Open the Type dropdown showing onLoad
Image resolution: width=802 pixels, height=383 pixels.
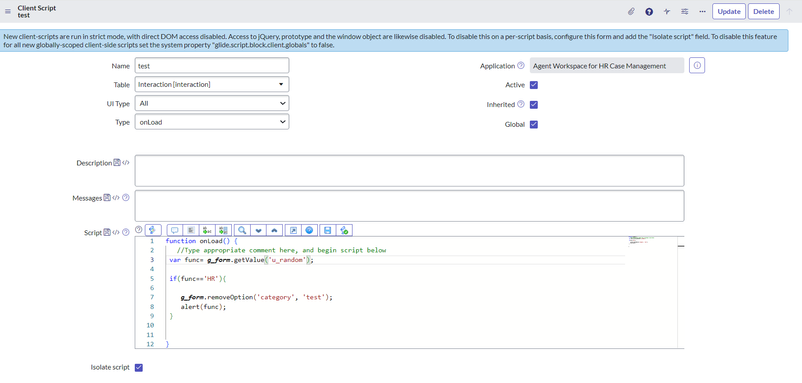coord(212,122)
